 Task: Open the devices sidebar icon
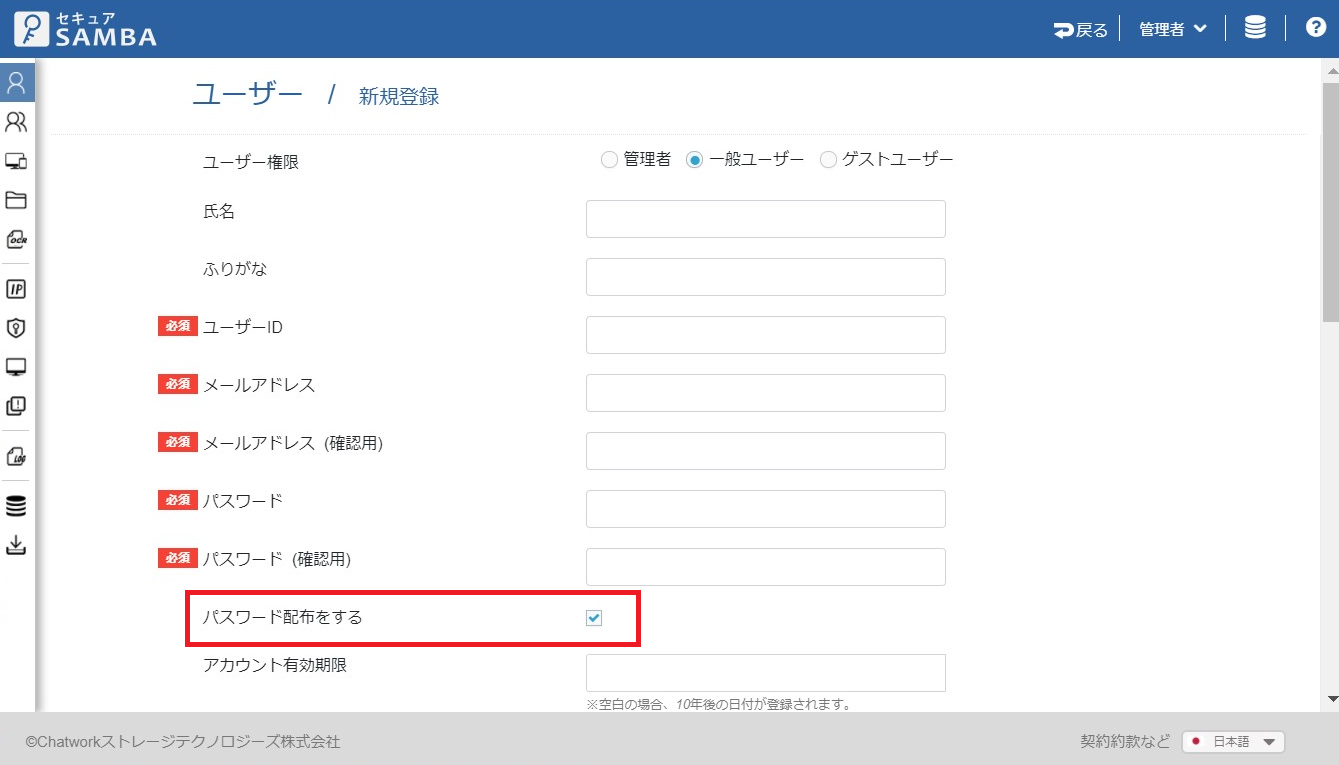click(16, 161)
